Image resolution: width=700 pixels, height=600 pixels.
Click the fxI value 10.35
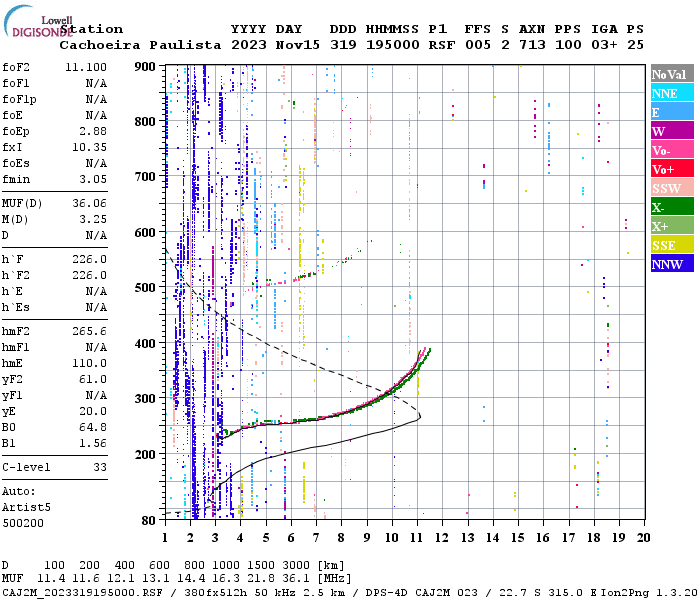pyautogui.click(x=89, y=147)
